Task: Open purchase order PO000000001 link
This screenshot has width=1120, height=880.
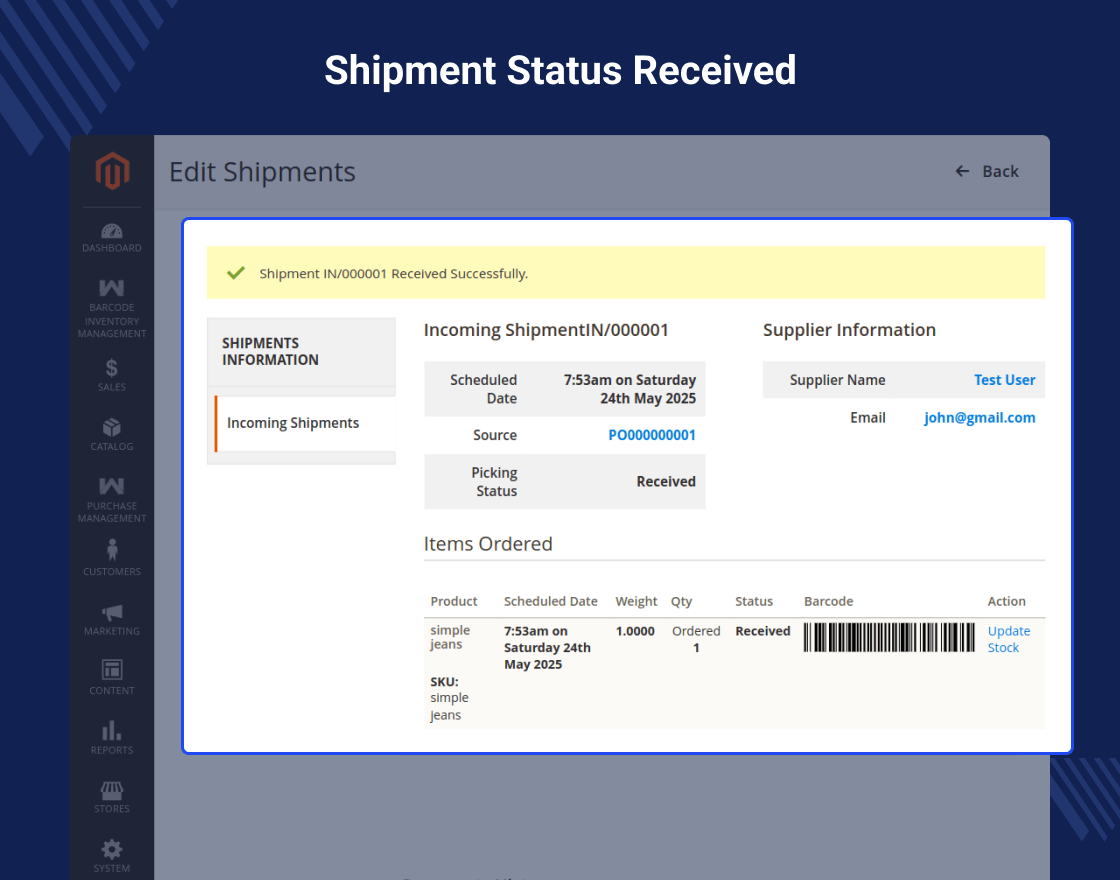Action: (652, 435)
